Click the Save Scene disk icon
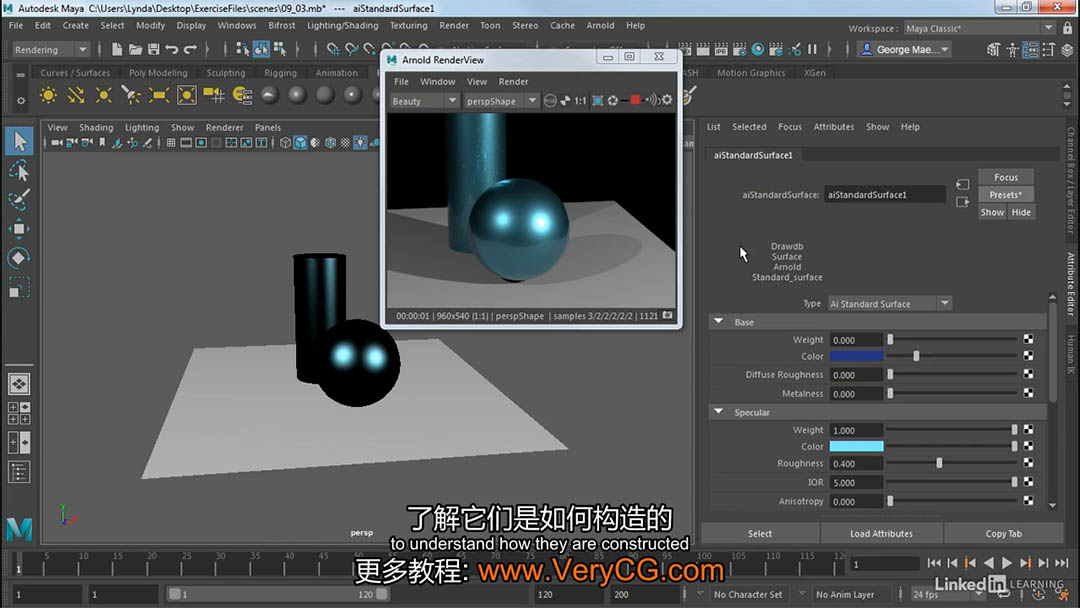Viewport: 1080px width, 608px height. pos(153,50)
